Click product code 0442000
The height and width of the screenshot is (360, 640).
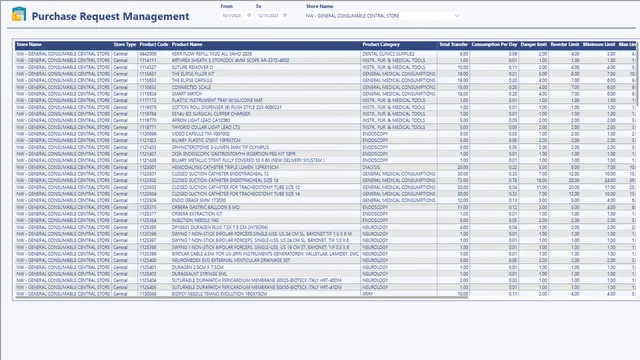pyautogui.click(x=148, y=54)
